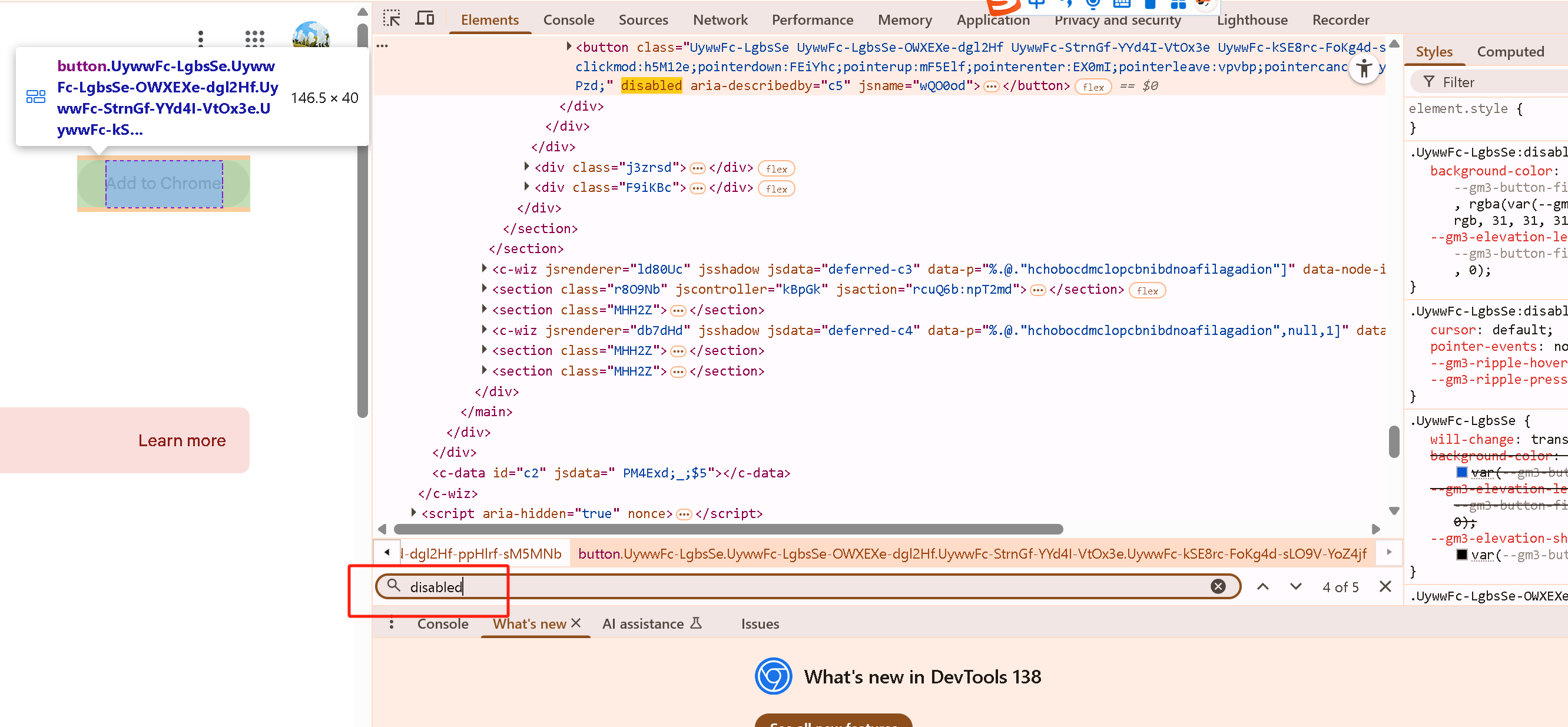Open the AI assistance drawer tab
The height and width of the screenshot is (727, 1568).
(651, 623)
